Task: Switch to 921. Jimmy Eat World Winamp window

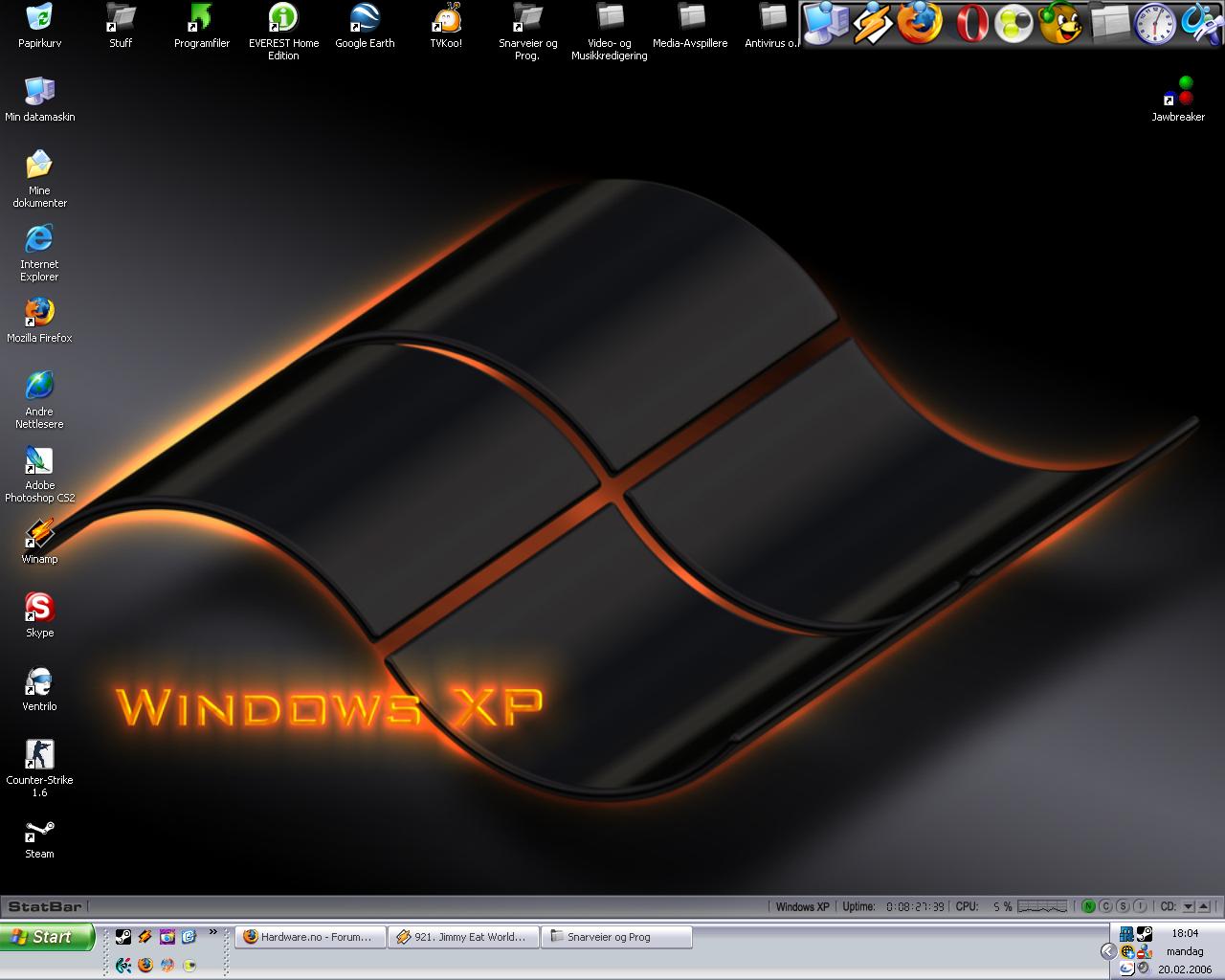Action: [x=463, y=937]
